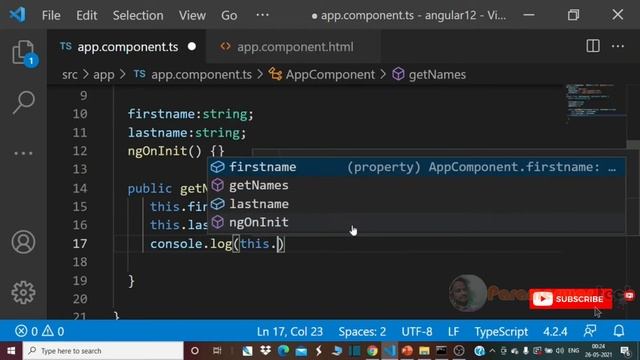Open Mail app from the taskbar

click(301, 351)
